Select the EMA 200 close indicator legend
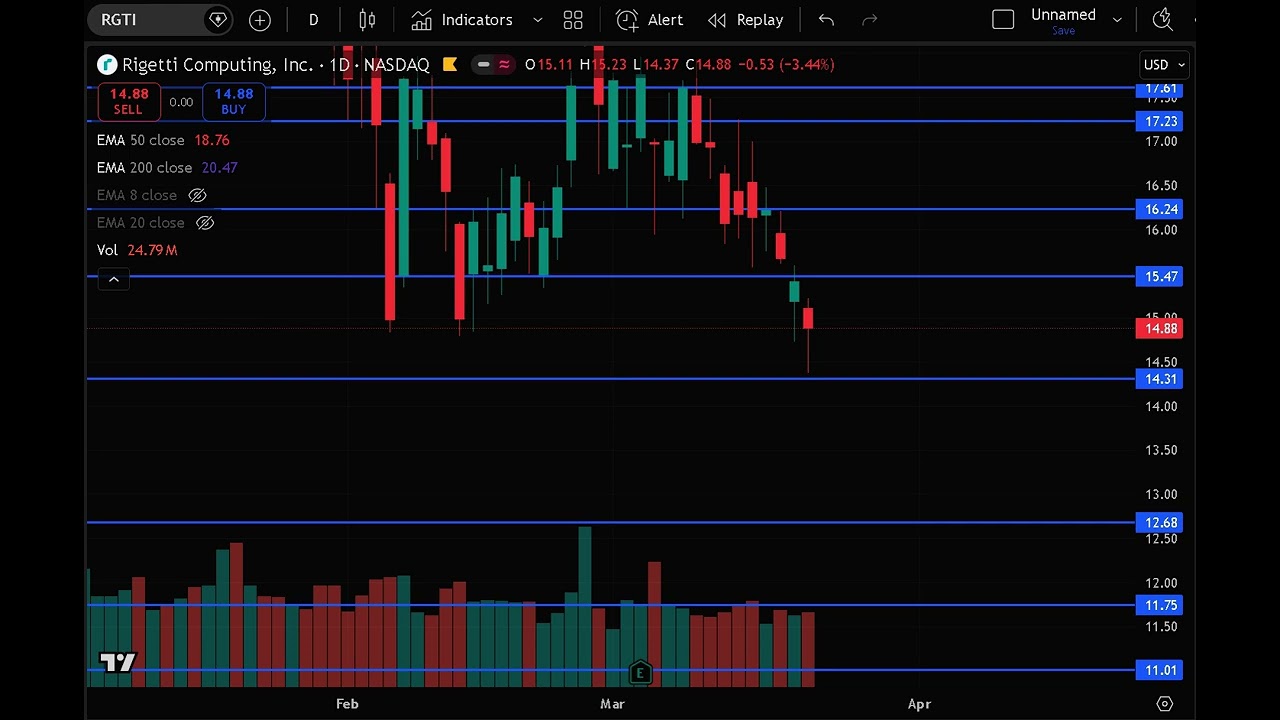 pos(167,168)
